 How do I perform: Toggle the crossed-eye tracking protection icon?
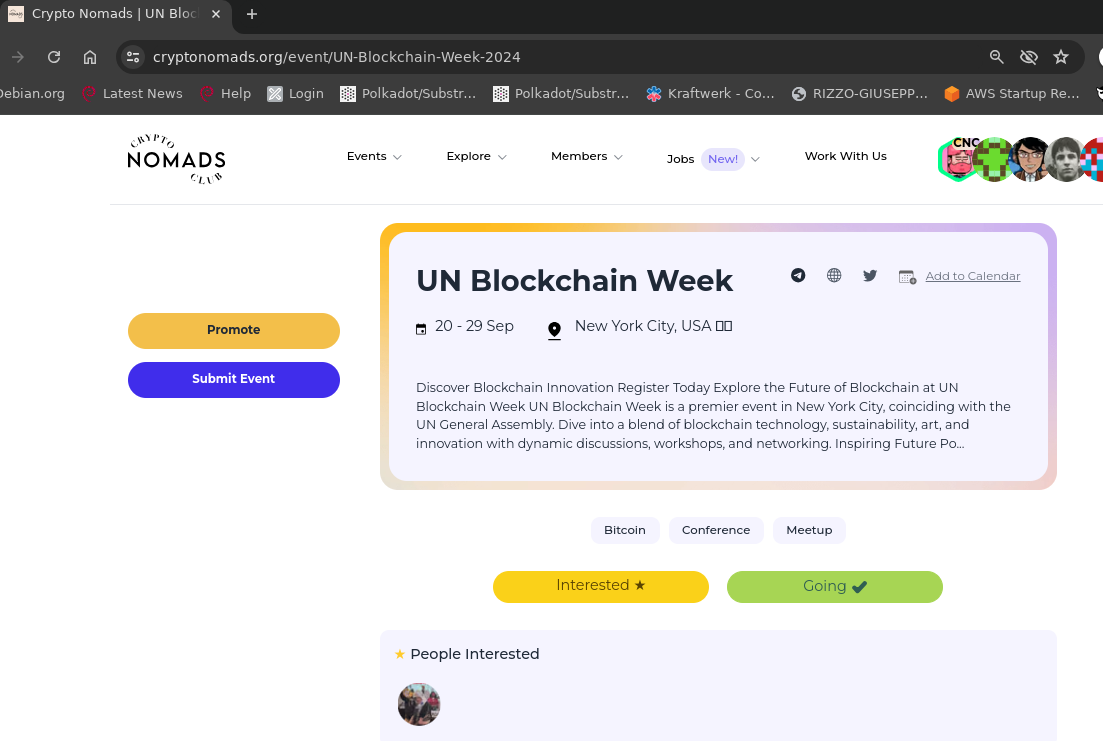(1028, 57)
